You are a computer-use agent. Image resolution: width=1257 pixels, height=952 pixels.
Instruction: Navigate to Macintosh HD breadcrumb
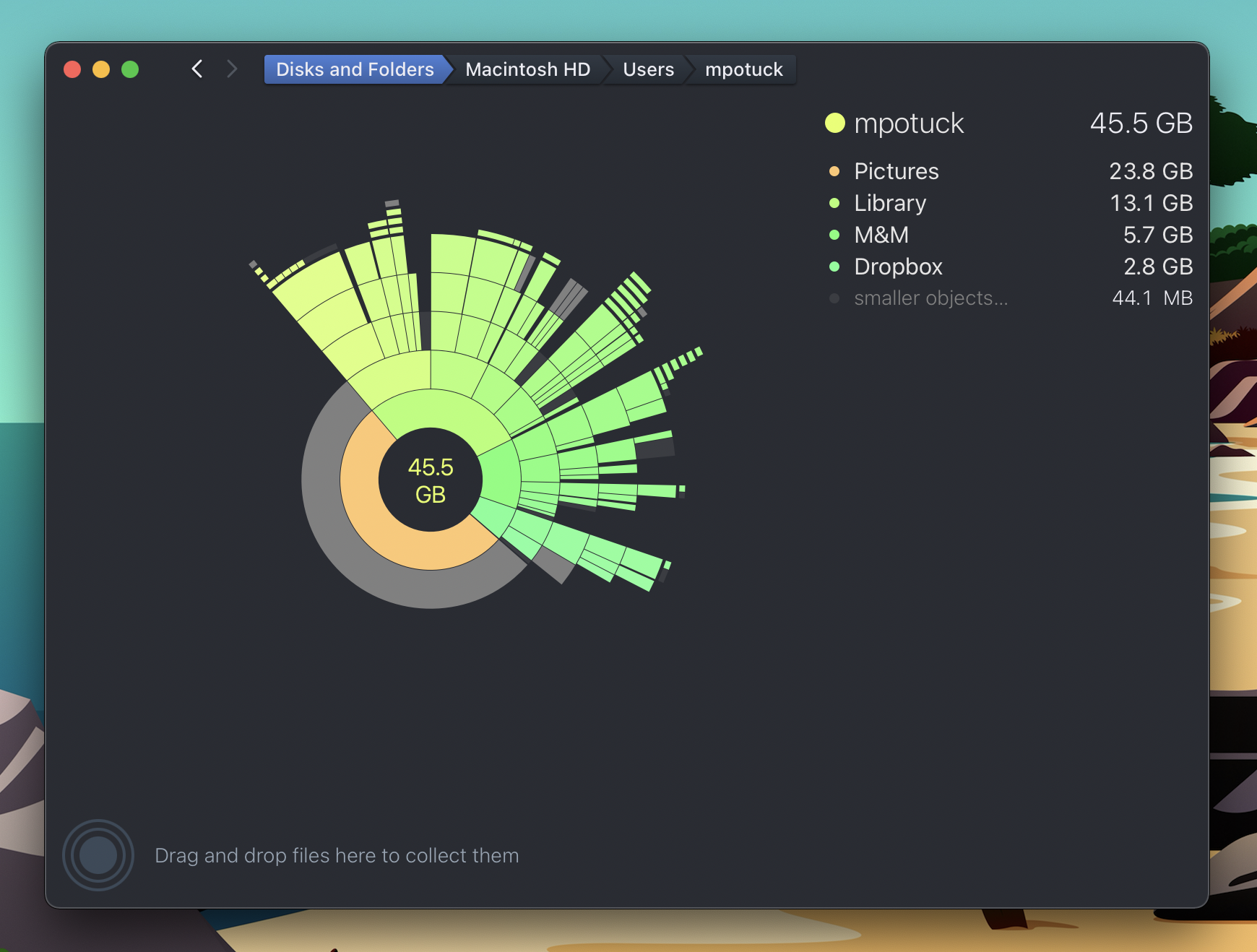point(527,69)
